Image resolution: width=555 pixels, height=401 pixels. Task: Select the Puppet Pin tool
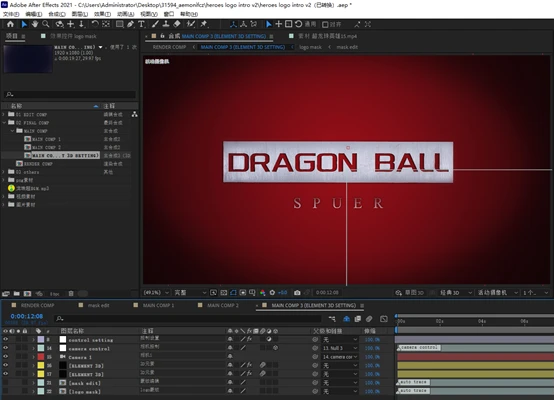click(x=204, y=24)
